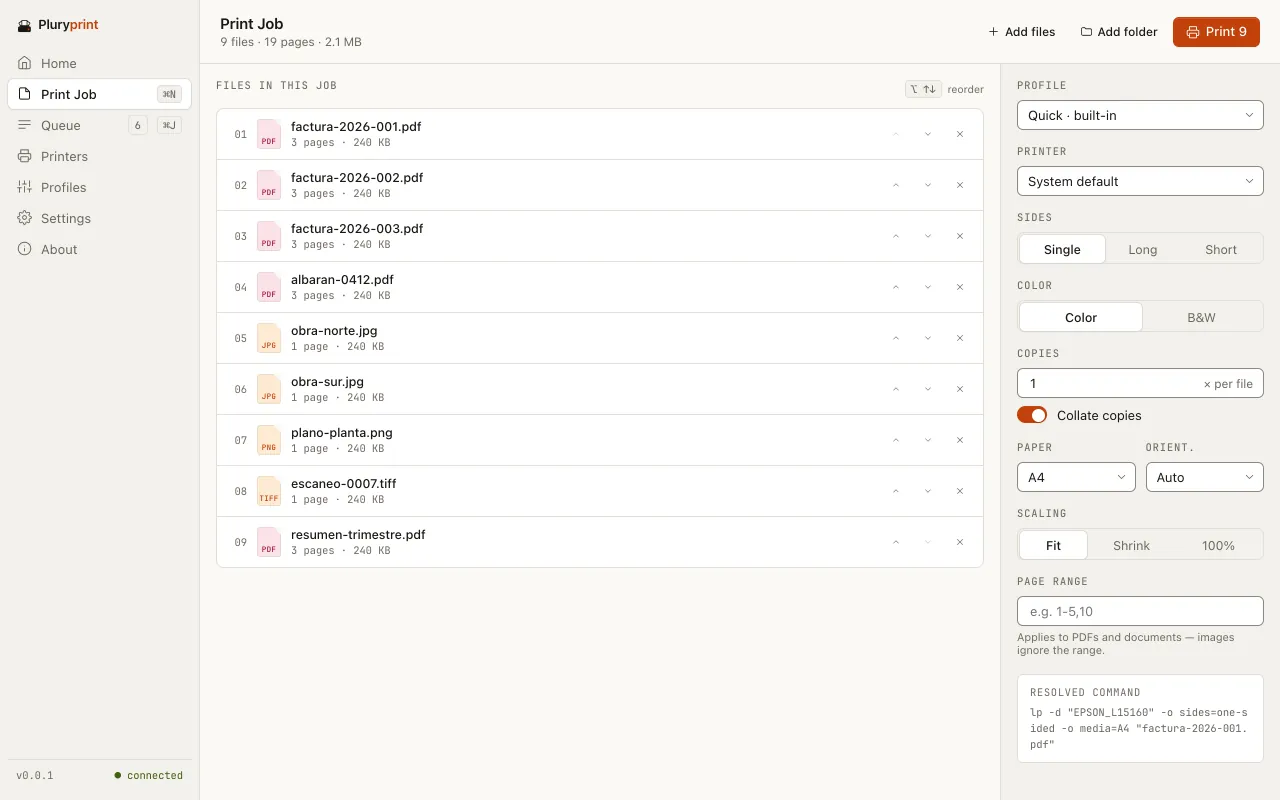Image resolution: width=1280 pixels, height=800 pixels.
Task: Open the About page
Action: coord(100,249)
